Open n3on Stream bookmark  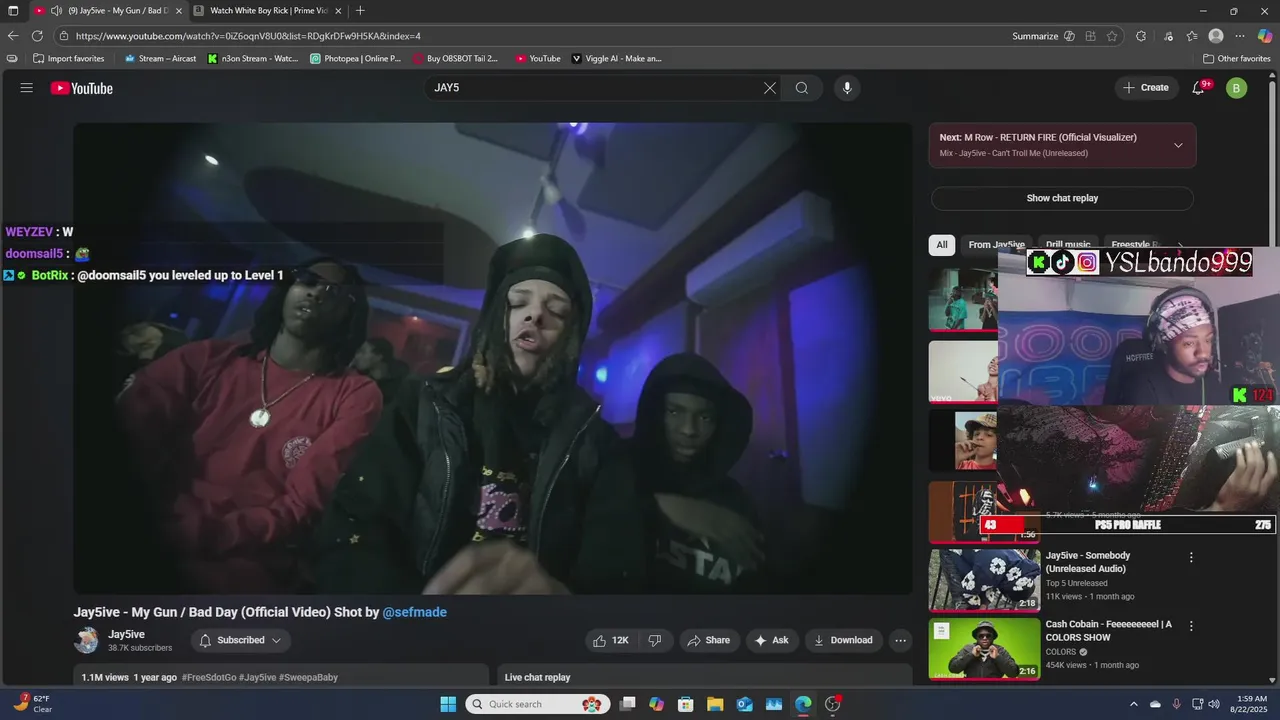coord(253,58)
